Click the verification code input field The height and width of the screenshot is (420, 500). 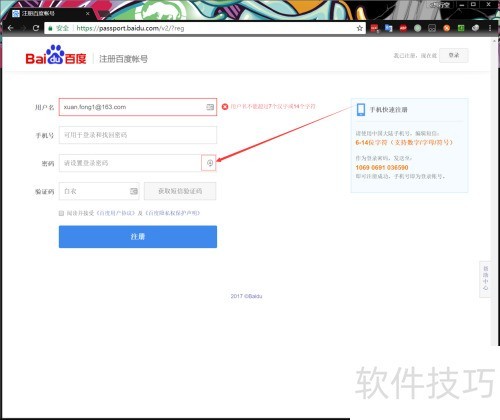(x=99, y=191)
